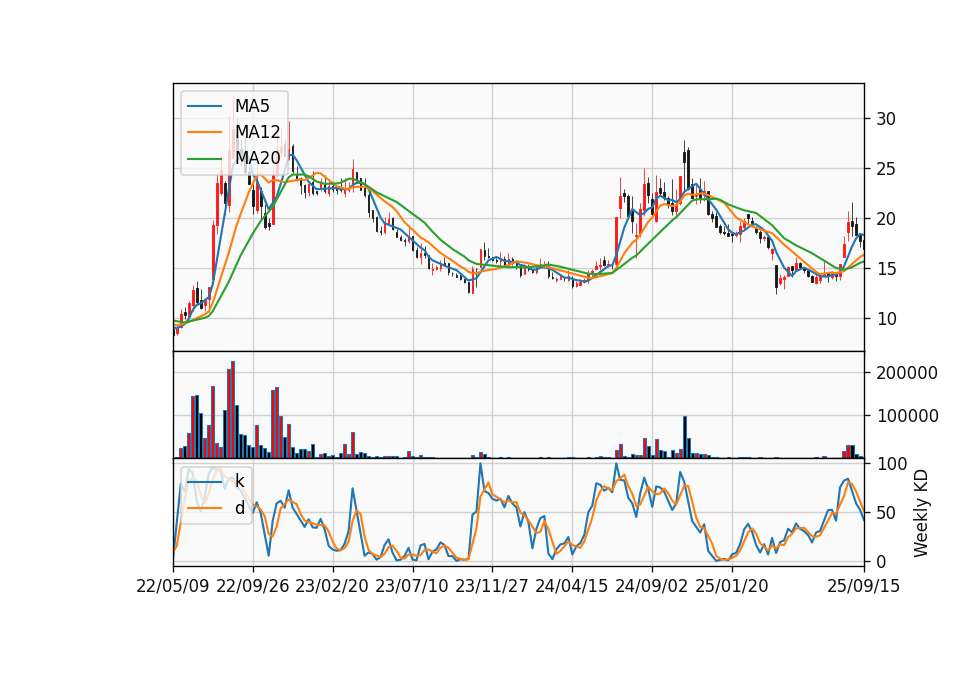Click the KD axis value 50
Image resolution: width=960 pixels, height=690 pixels.
(x=886, y=512)
